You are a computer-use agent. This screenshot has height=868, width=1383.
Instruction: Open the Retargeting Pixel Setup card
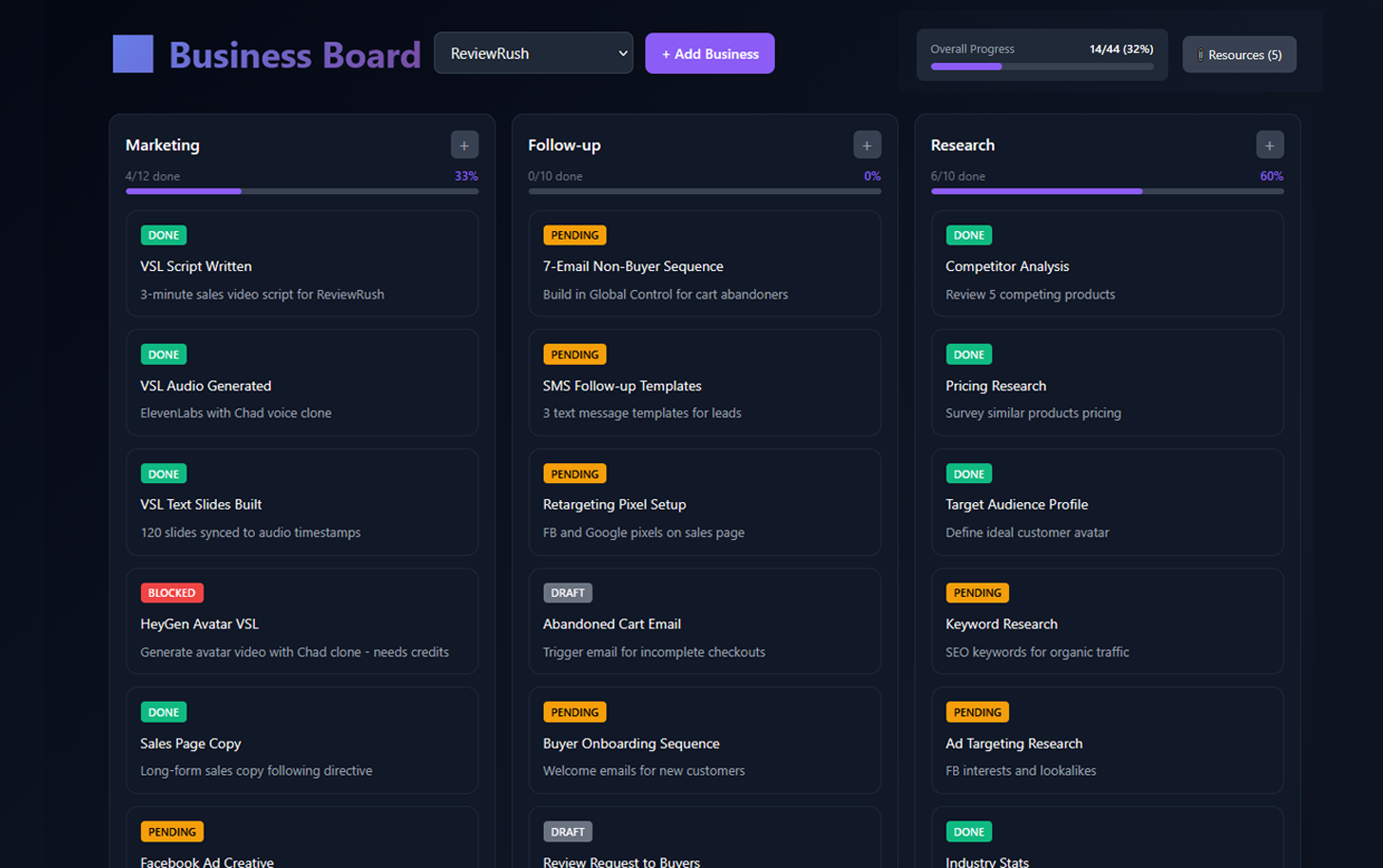tap(704, 506)
